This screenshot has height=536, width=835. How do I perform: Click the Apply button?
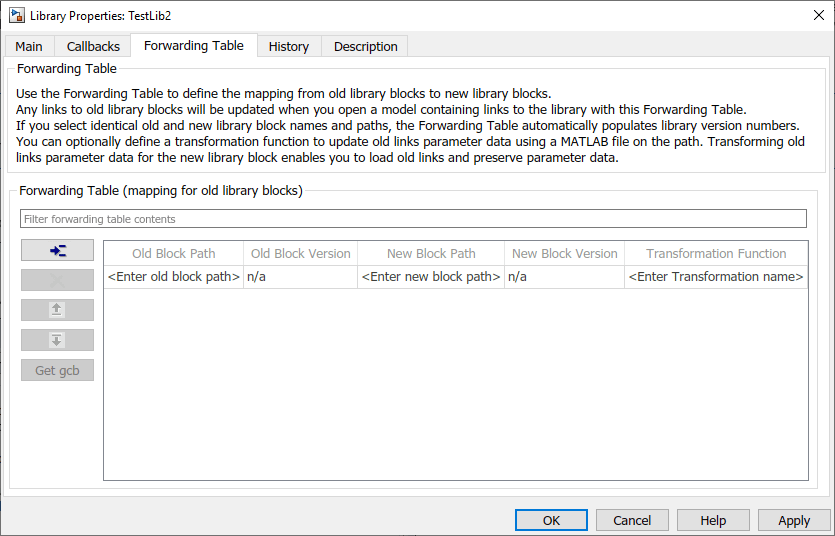(794, 520)
